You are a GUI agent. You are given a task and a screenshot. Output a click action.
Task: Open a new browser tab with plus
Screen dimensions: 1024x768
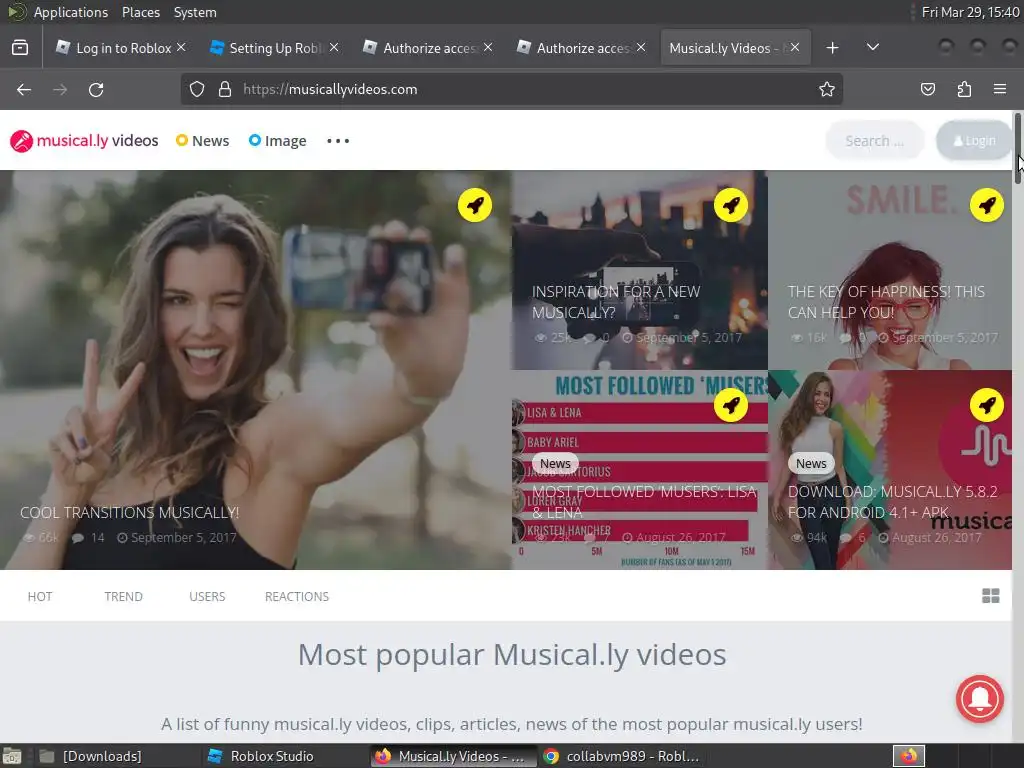point(832,48)
